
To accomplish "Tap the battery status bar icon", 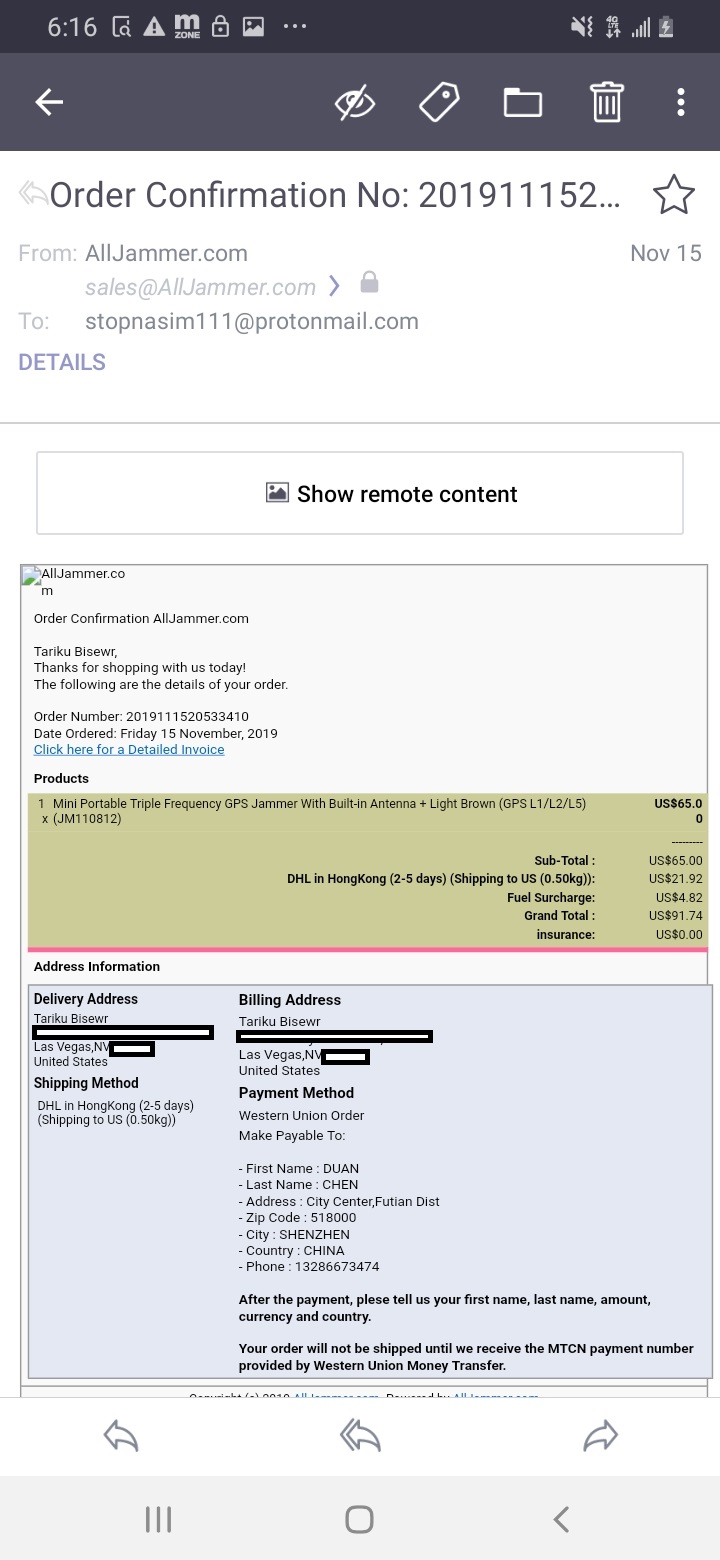I will (x=665, y=27).
